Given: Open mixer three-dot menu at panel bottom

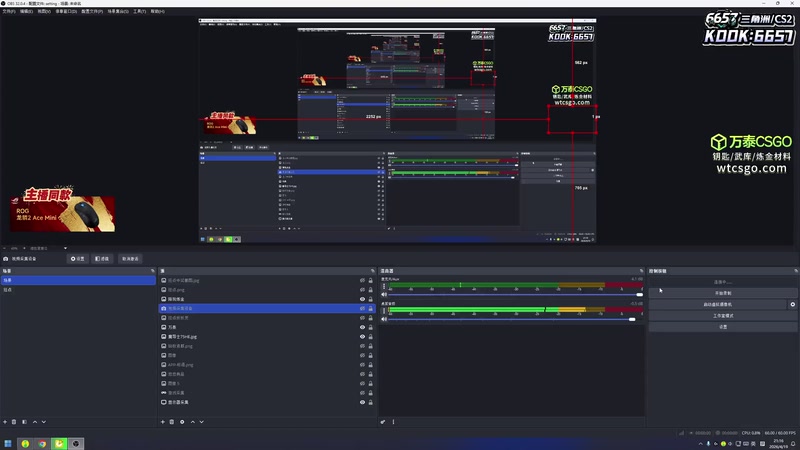Looking at the screenshot, I should (x=393, y=422).
